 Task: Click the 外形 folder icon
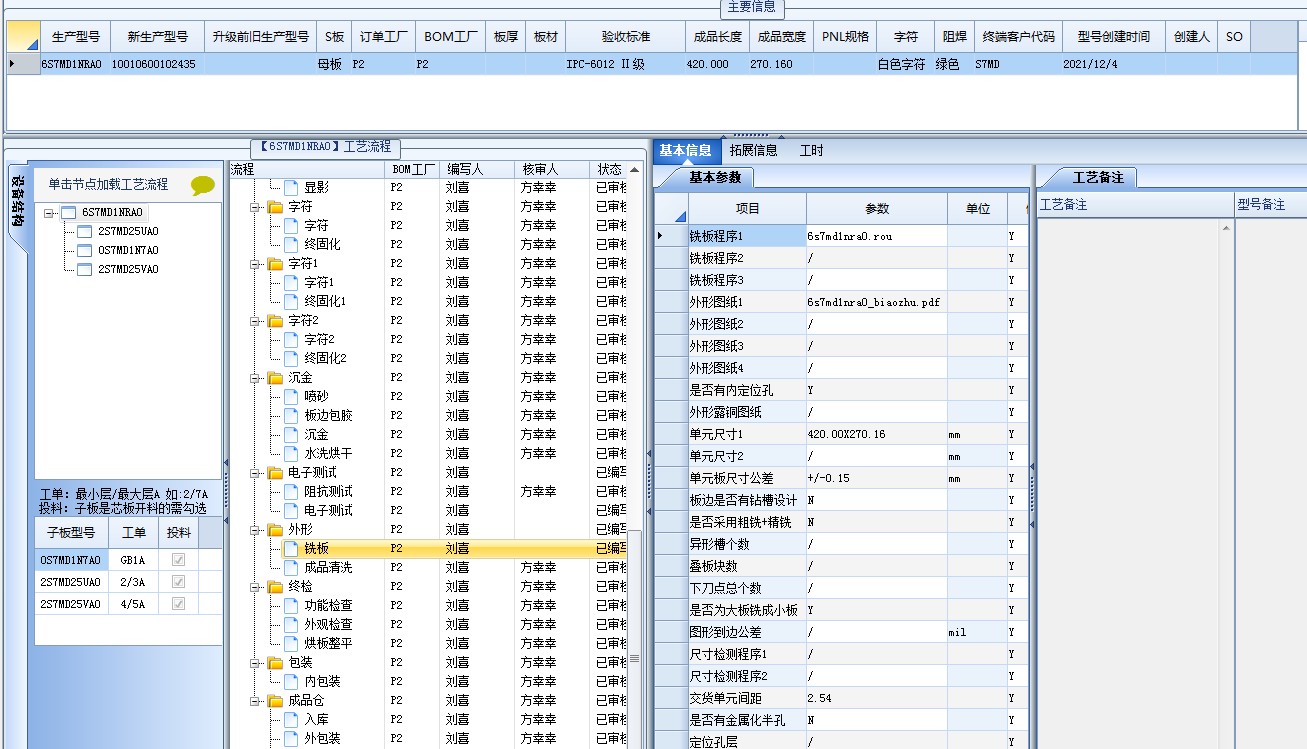[275, 529]
